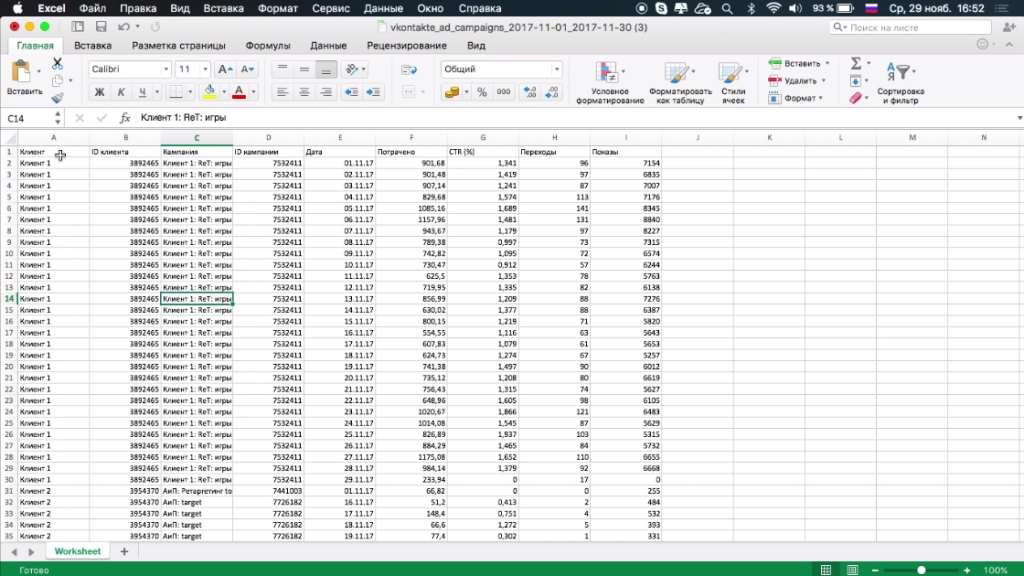Click the Undo arrow icon

pyautogui.click(x=124, y=27)
